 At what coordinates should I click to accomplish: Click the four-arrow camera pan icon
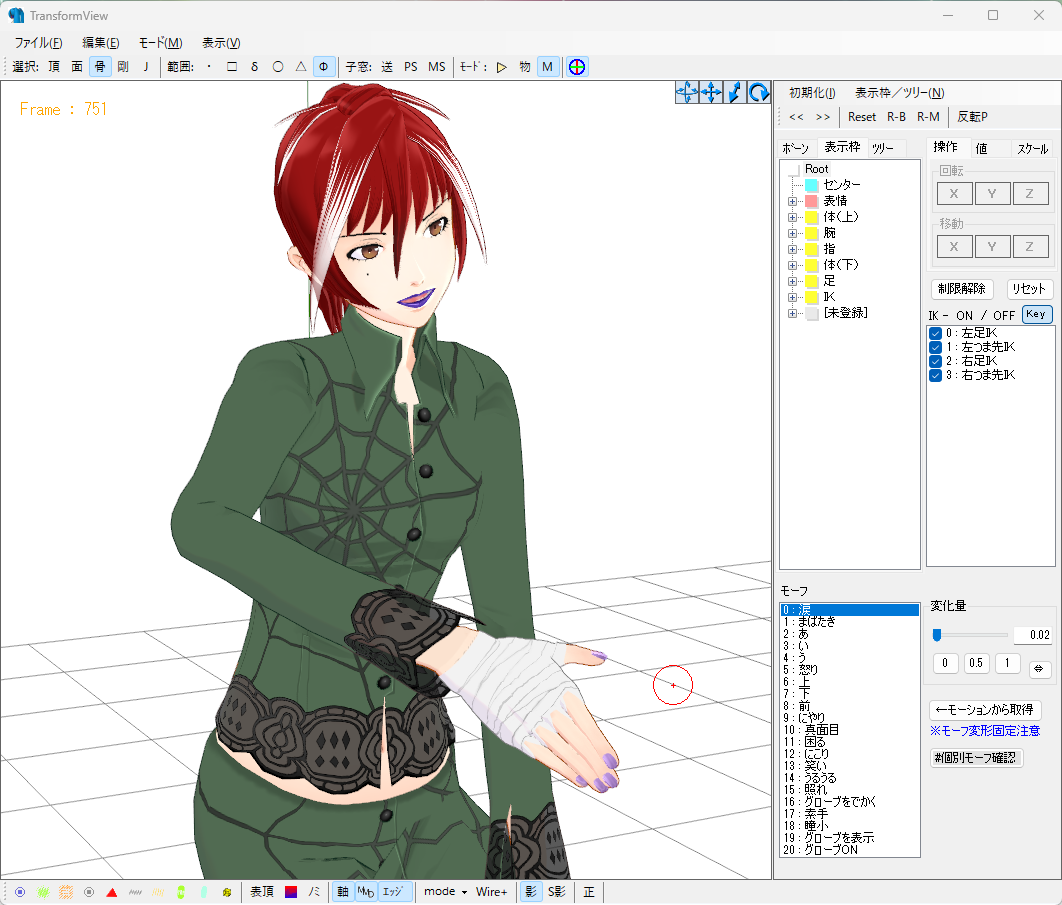pyautogui.click(x=711, y=92)
